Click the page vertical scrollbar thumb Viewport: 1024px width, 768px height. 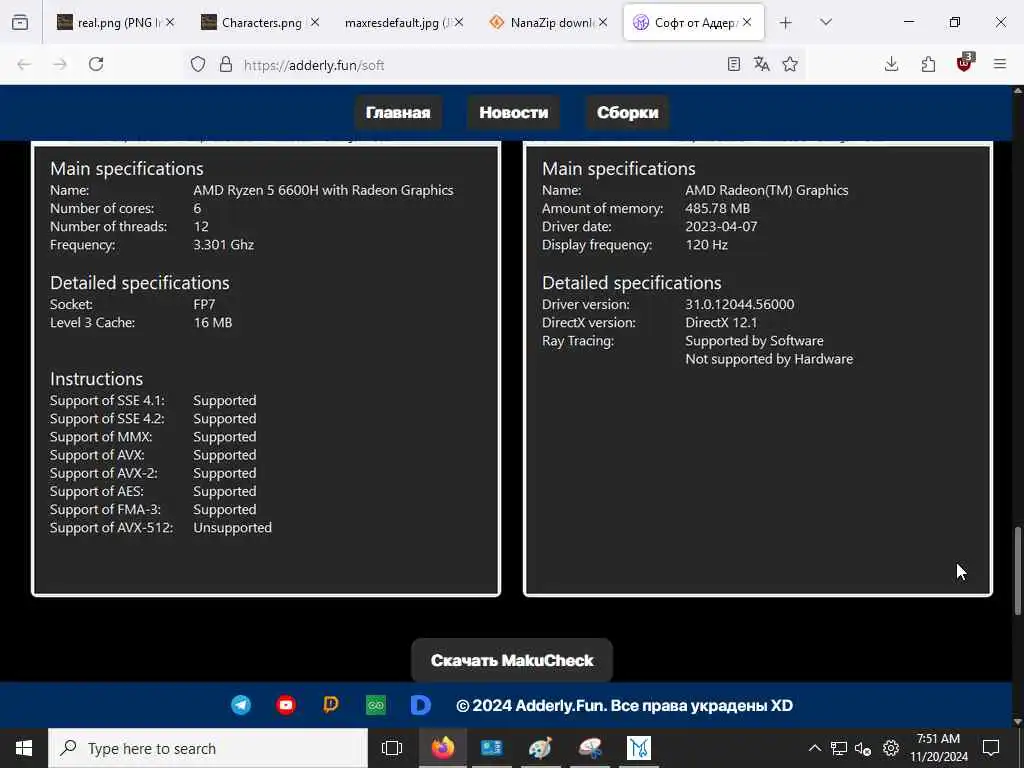(1017, 570)
